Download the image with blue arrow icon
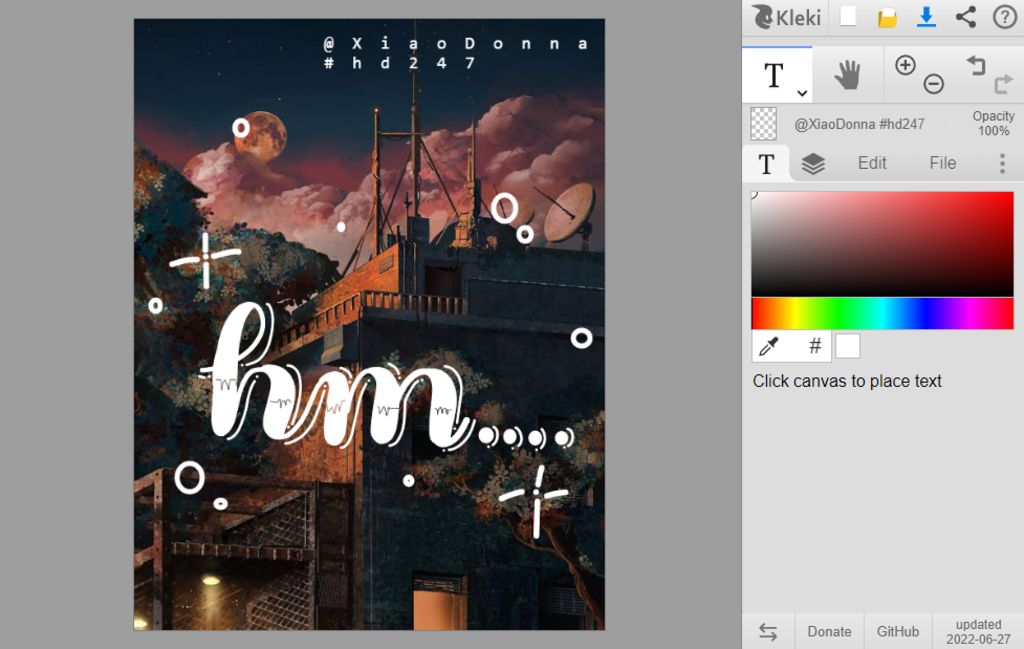 point(926,17)
